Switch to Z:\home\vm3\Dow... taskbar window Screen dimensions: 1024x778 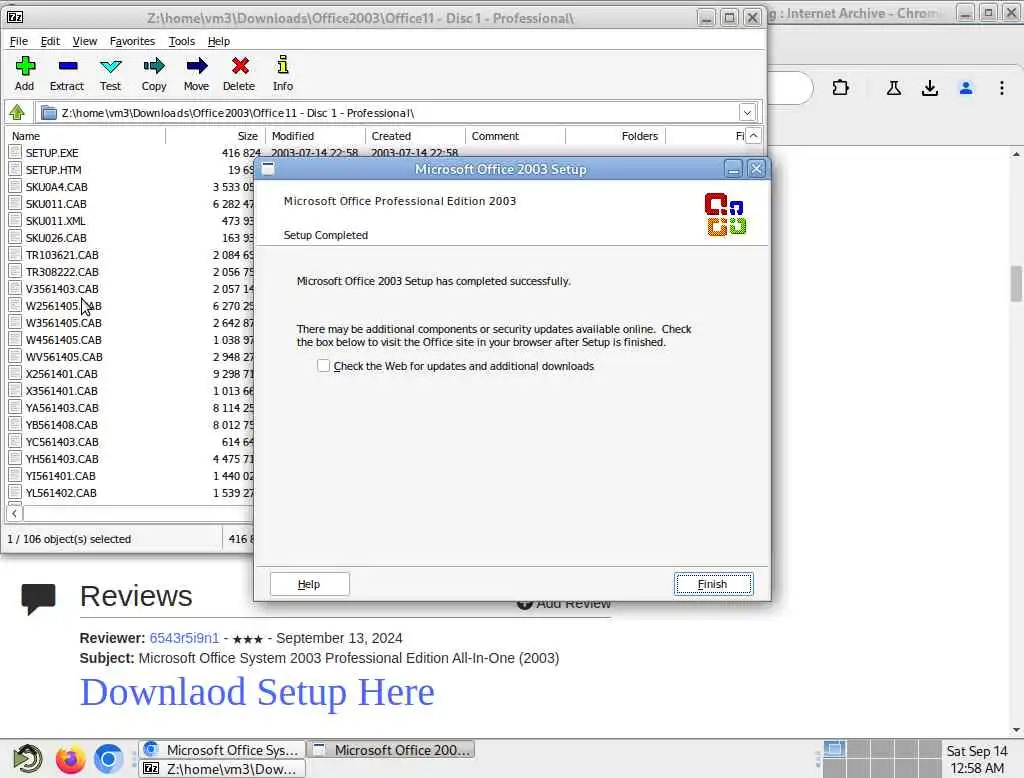[x=223, y=769]
